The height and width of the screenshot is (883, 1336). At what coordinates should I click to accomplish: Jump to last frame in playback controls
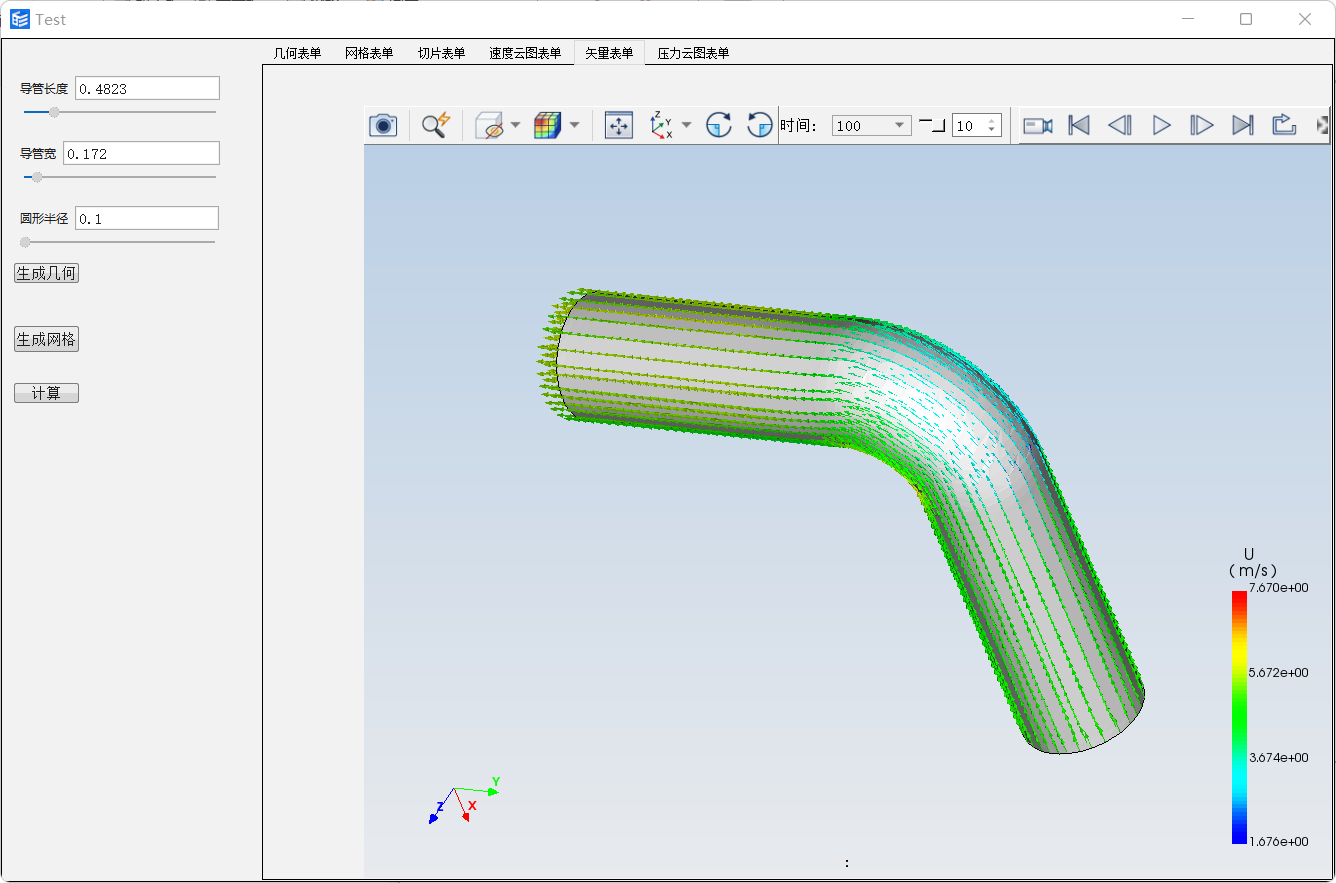point(1243,125)
